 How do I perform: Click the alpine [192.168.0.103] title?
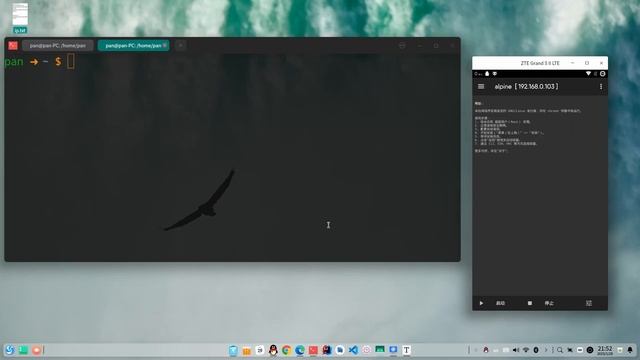pyautogui.click(x=526, y=87)
